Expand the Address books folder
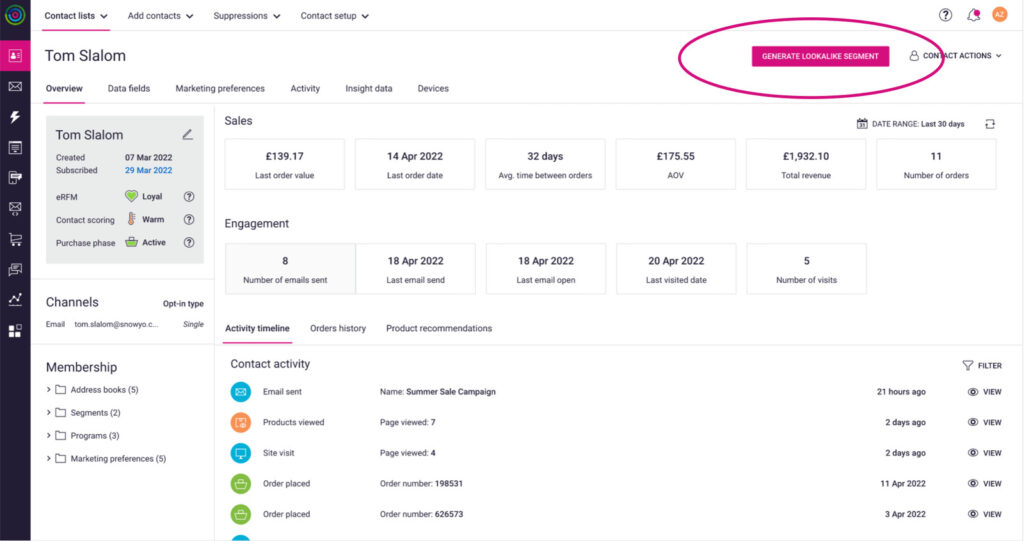 [49, 390]
